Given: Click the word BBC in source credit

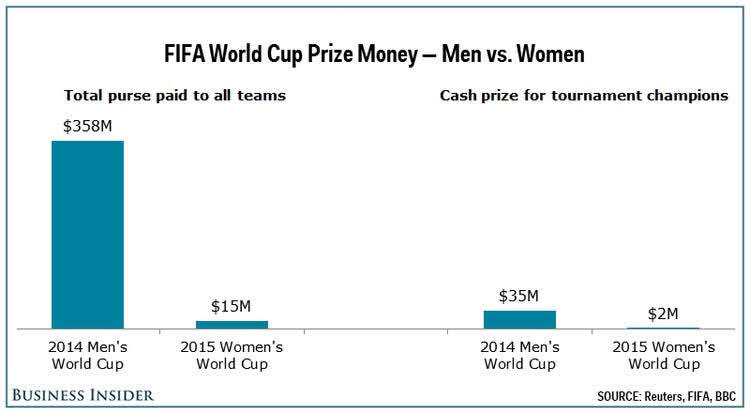Looking at the screenshot, I should point(723,396).
